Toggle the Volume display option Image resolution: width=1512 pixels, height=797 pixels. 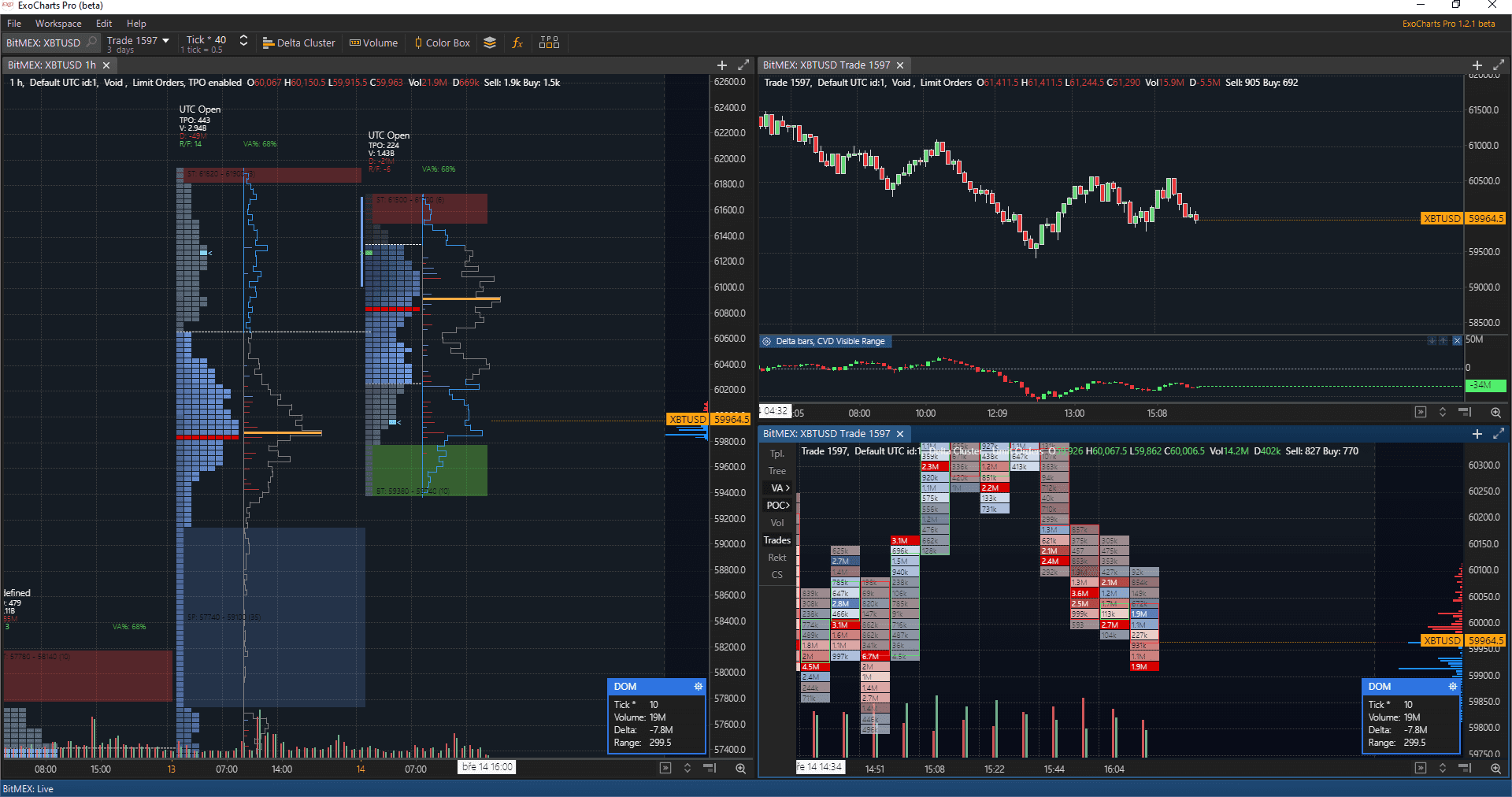[373, 43]
